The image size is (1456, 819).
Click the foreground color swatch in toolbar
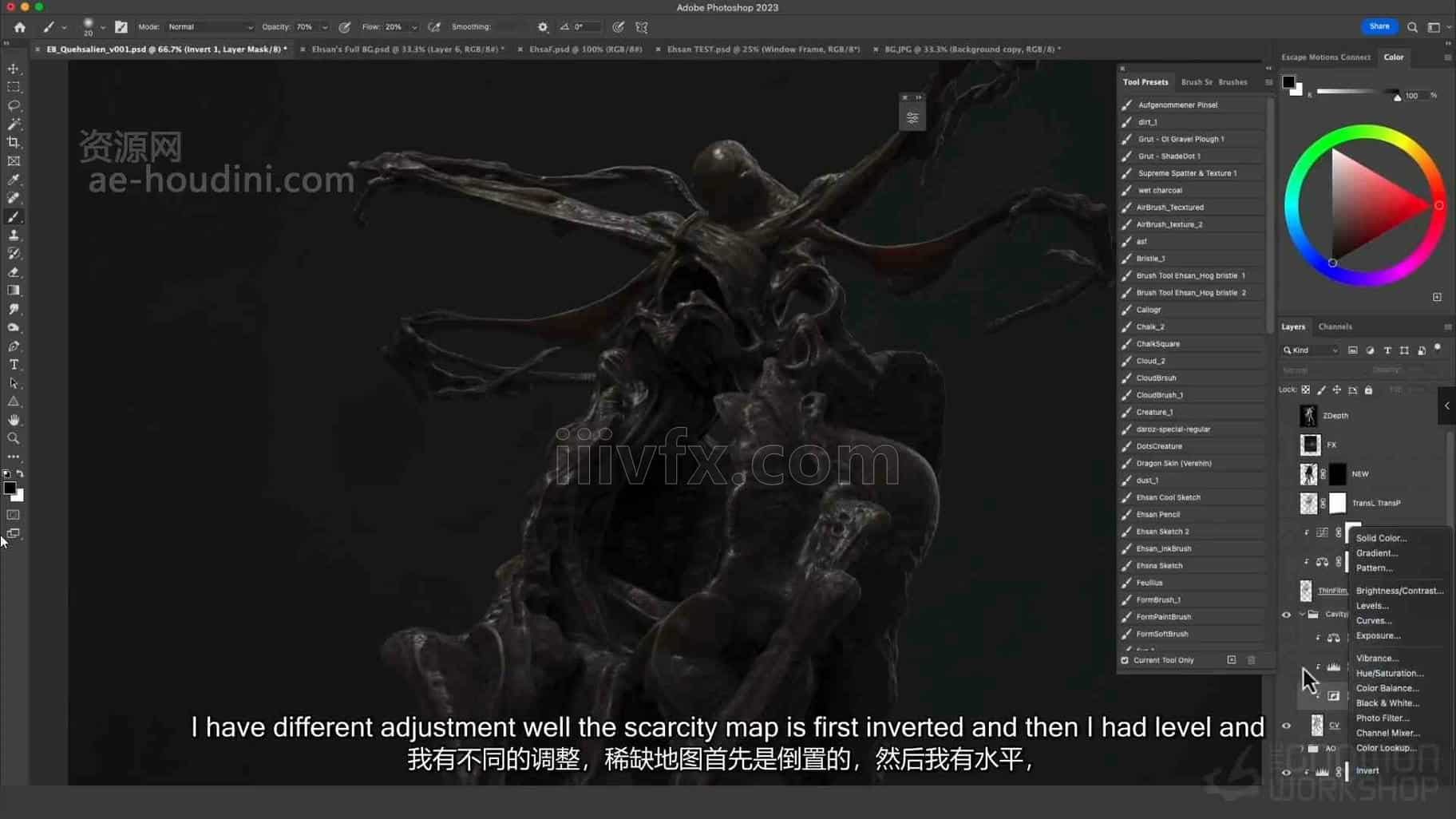[x=10, y=488]
